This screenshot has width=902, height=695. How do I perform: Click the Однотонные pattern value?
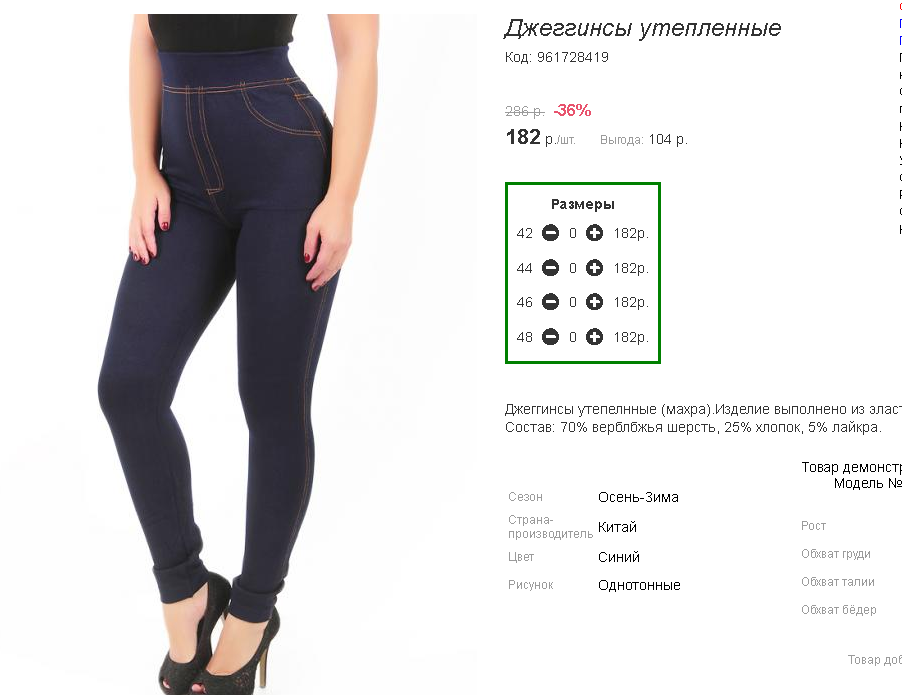pyautogui.click(x=639, y=585)
